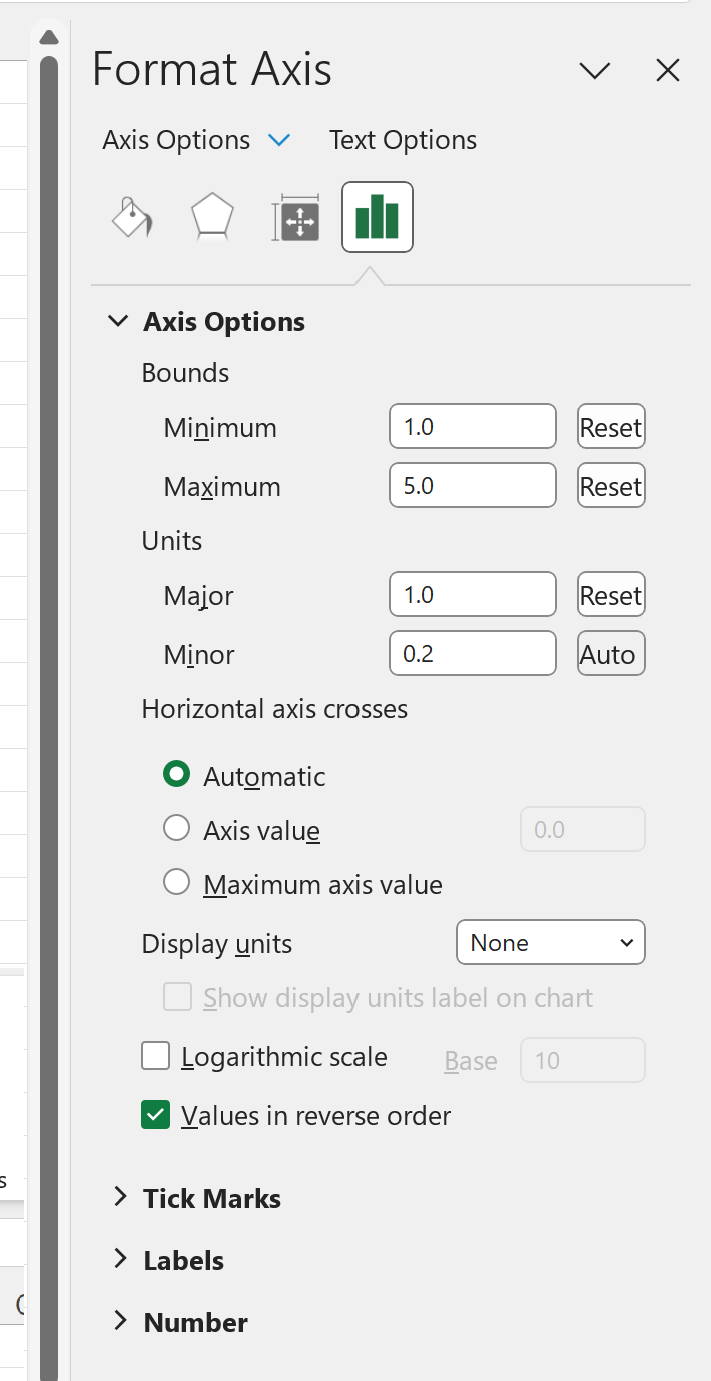Choose Maximum axis value option
The height and width of the screenshot is (1381, 711).
tap(176, 881)
